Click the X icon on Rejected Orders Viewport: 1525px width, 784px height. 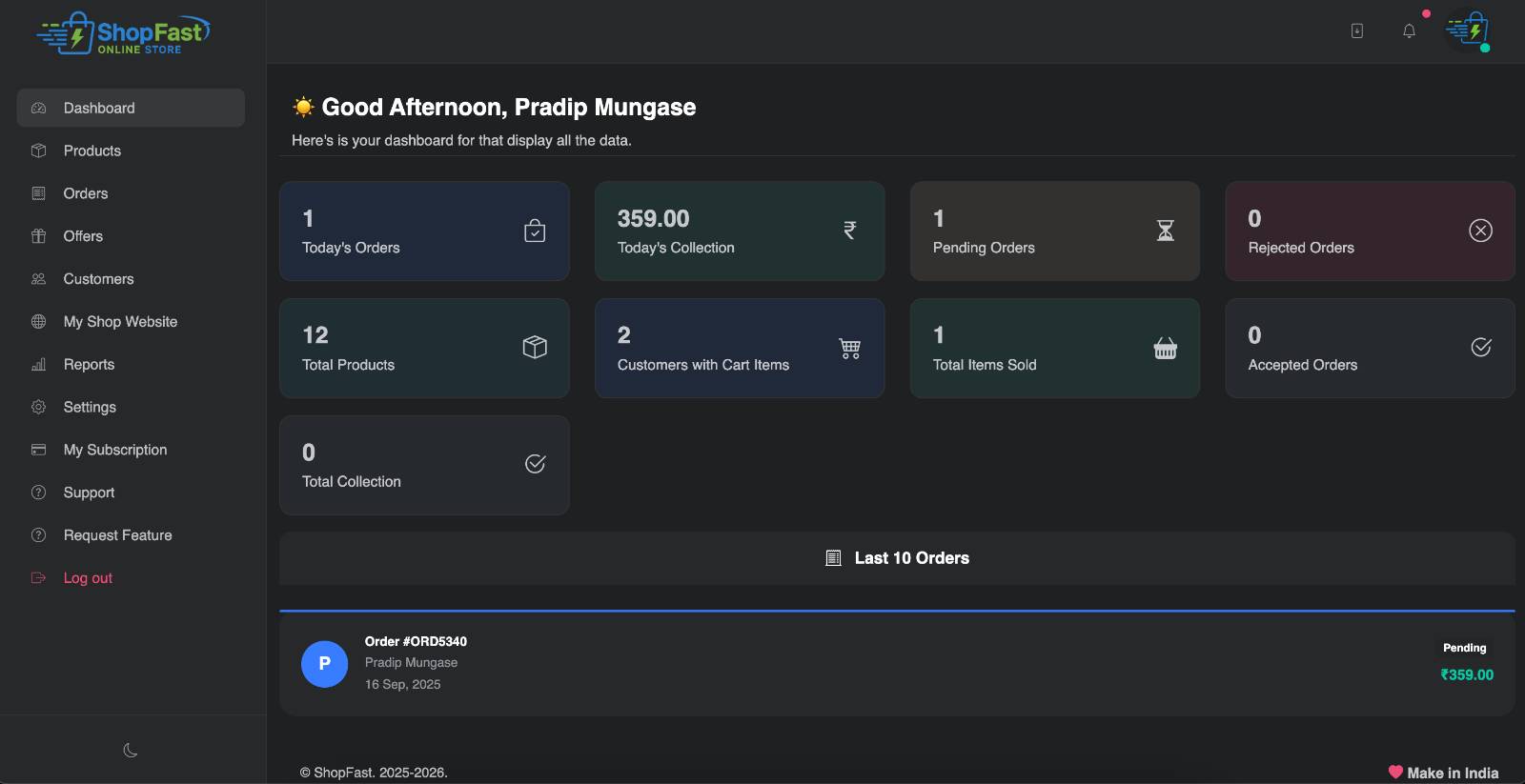coord(1480,231)
